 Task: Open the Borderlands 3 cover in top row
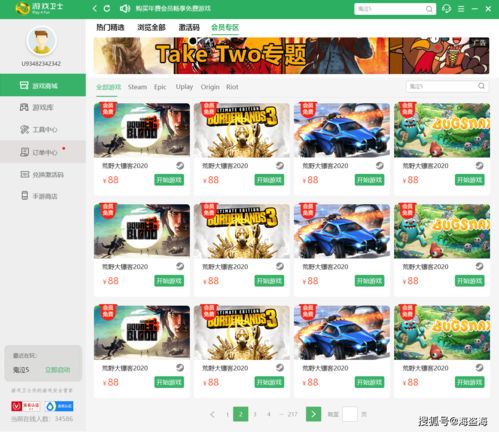(x=242, y=130)
